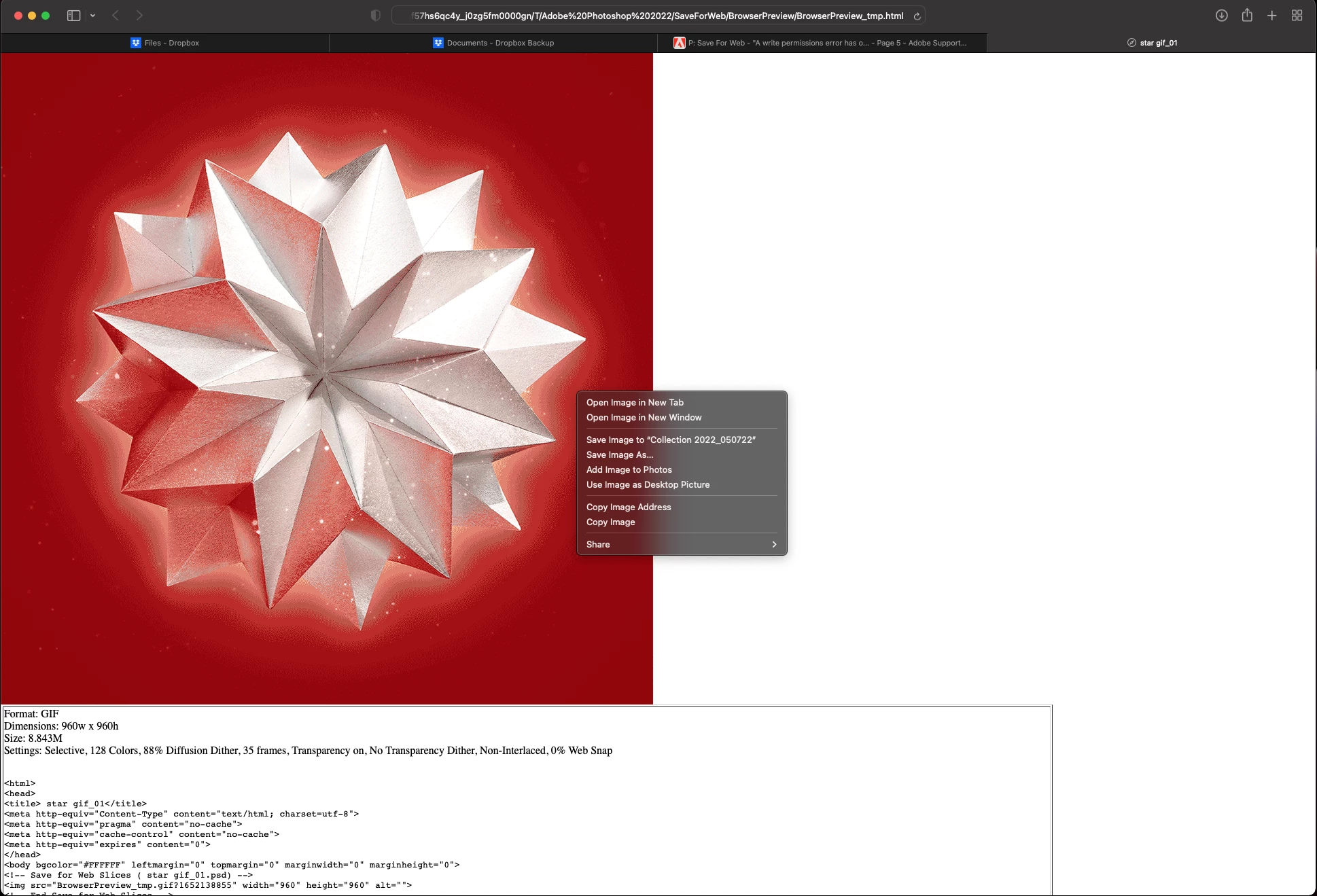Screen dimensions: 1317x896
Task: Show the tab overview grid icon
Action: 1297,16
